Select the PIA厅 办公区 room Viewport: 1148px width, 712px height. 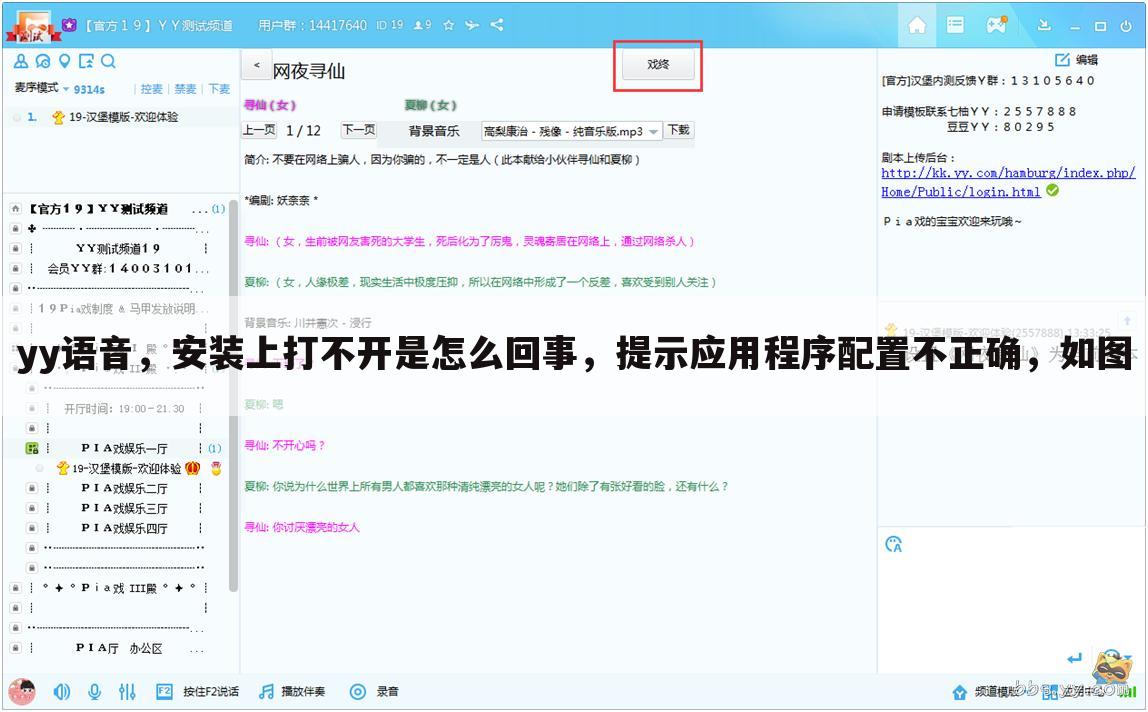(x=119, y=648)
